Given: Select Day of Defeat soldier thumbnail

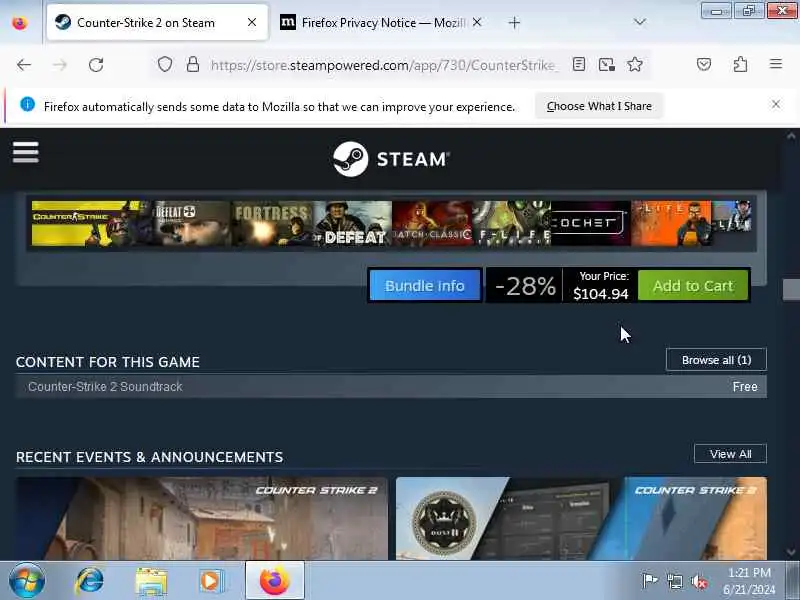Looking at the screenshot, I should pos(353,223).
